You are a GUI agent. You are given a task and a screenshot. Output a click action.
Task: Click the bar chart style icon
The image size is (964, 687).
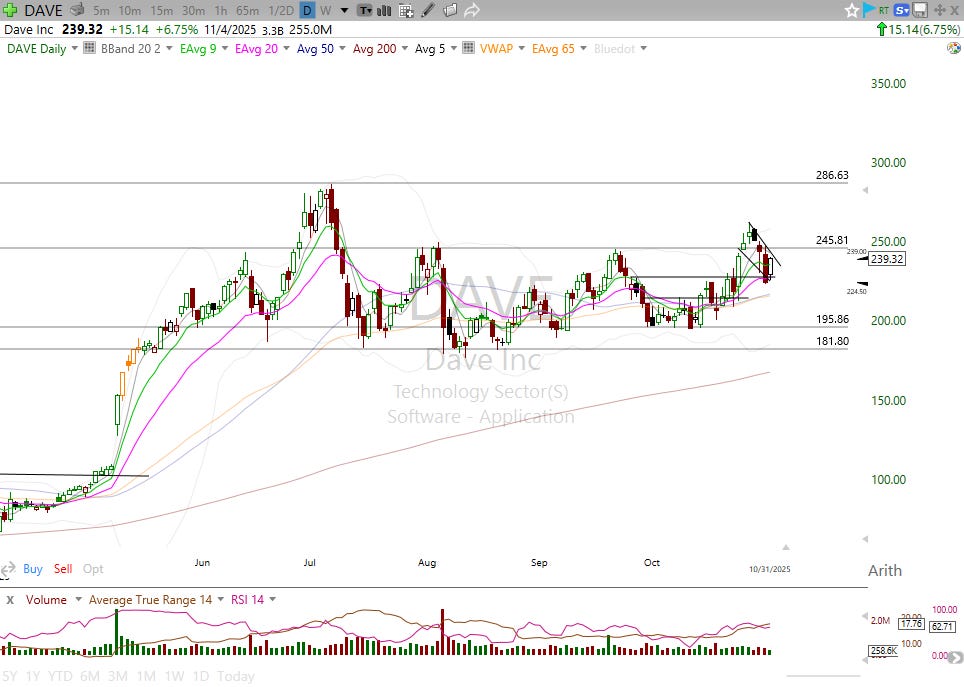pos(384,10)
